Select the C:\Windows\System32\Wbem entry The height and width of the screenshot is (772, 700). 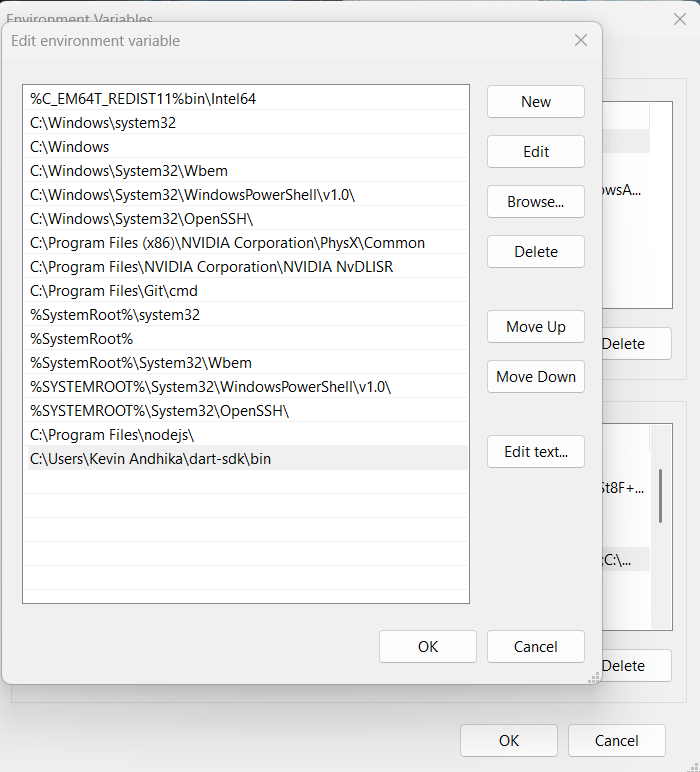pos(129,171)
